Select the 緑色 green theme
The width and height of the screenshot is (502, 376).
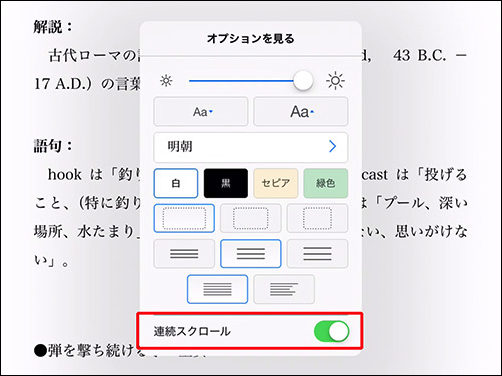tap(326, 183)
